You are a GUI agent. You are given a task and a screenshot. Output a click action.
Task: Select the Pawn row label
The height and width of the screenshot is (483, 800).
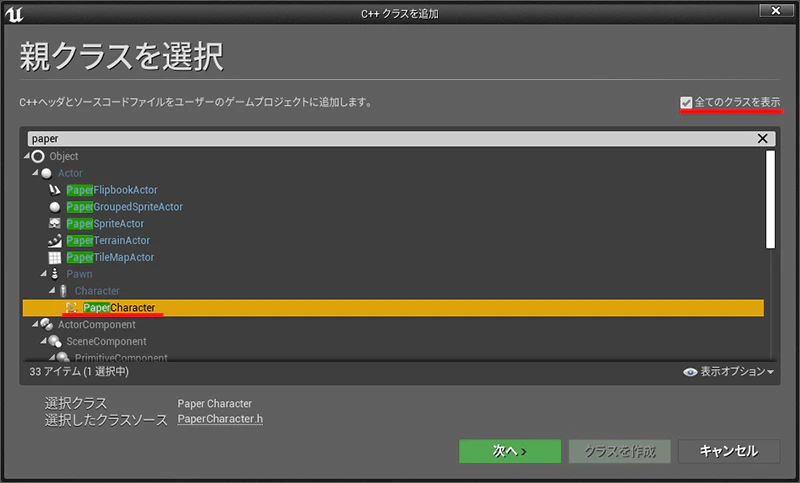tap(79, 274)
